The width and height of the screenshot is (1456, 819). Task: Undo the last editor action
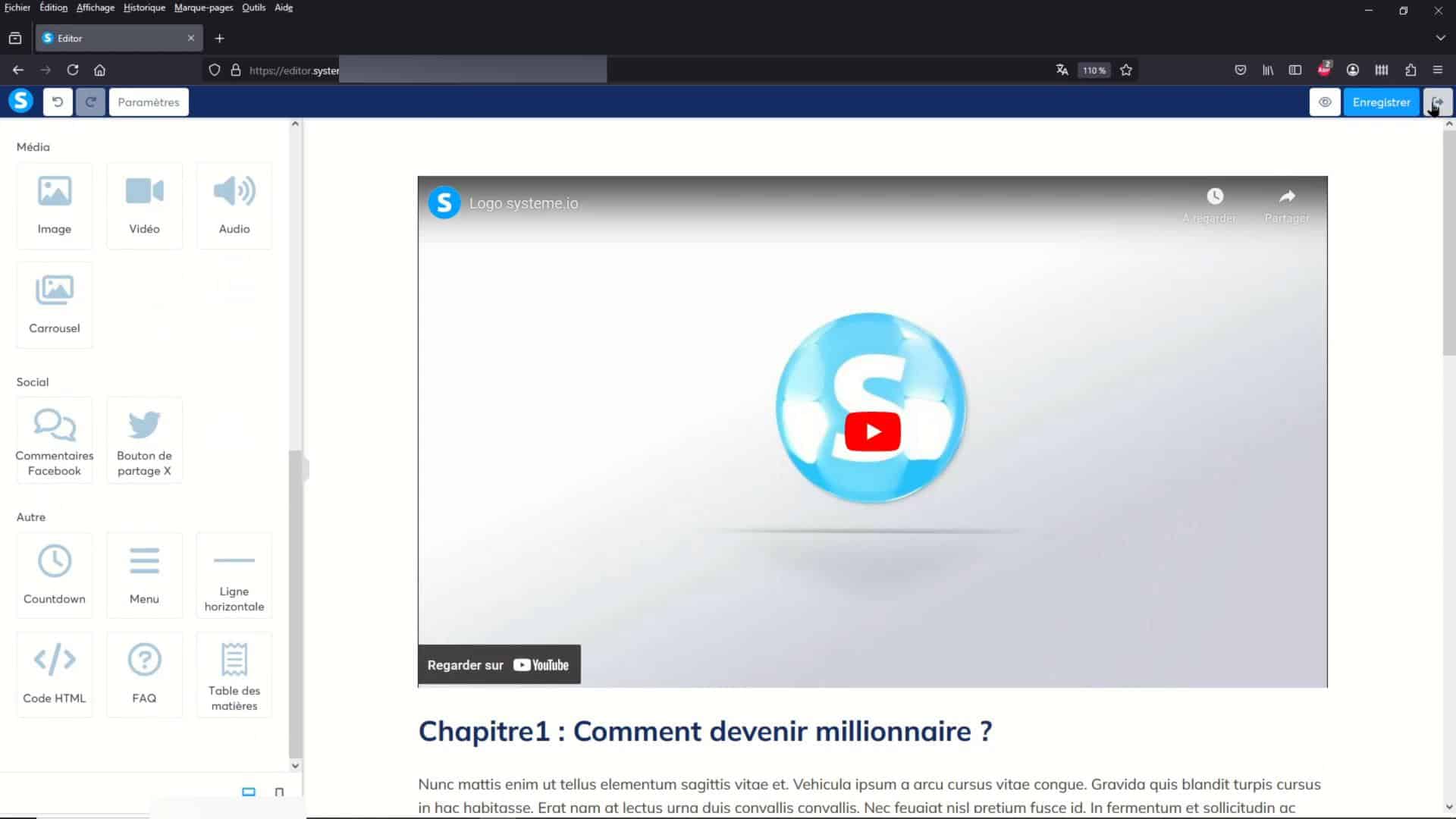click(58, 102)
